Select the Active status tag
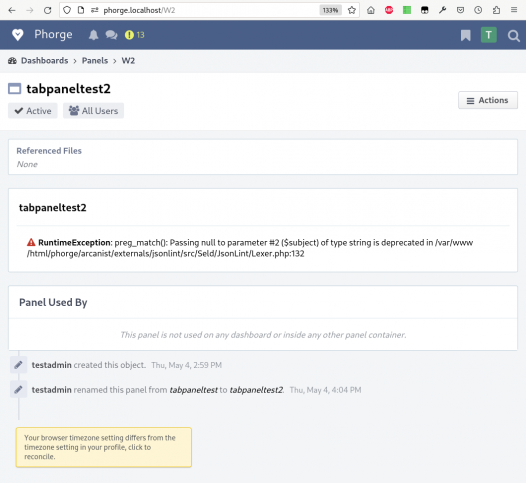This screenshot has height=483, width=526. coord(33,111)
